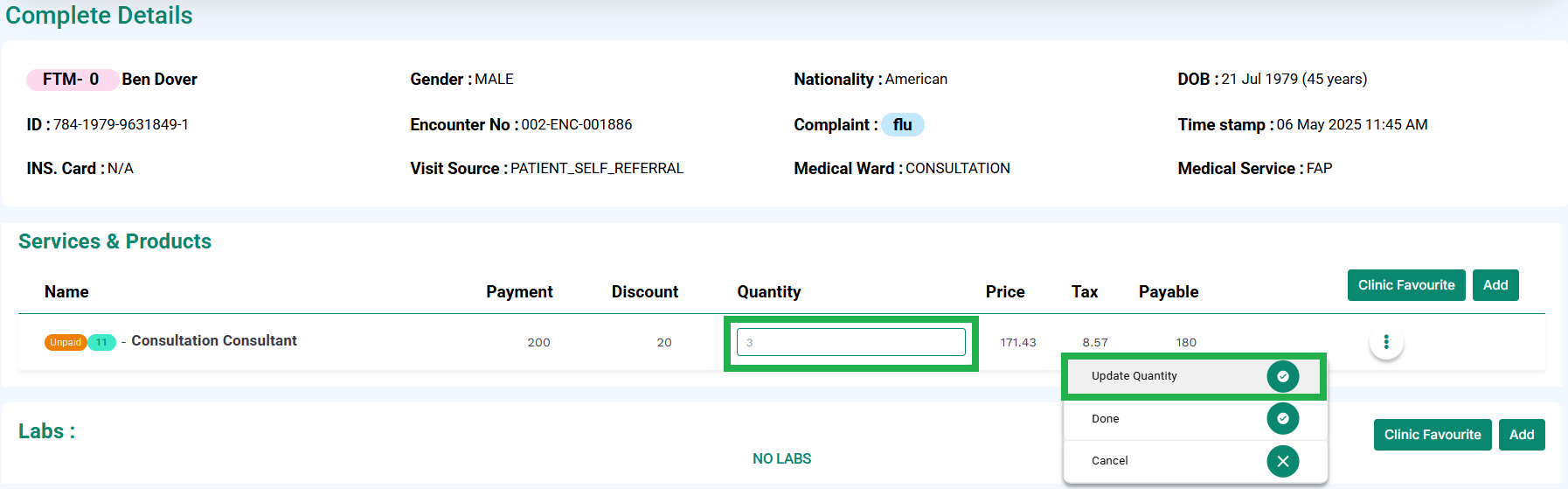Click the Cancel X icon

(1282, 461)
